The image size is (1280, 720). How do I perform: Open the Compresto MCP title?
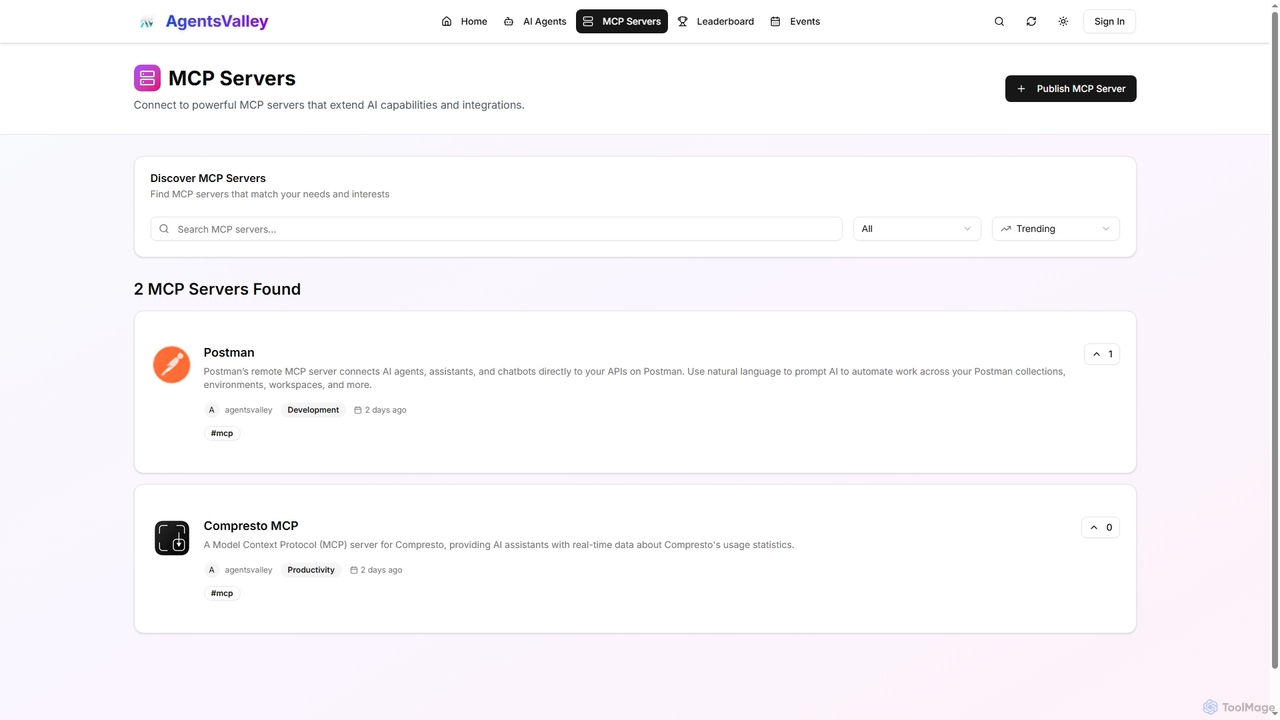click(251, 525)
